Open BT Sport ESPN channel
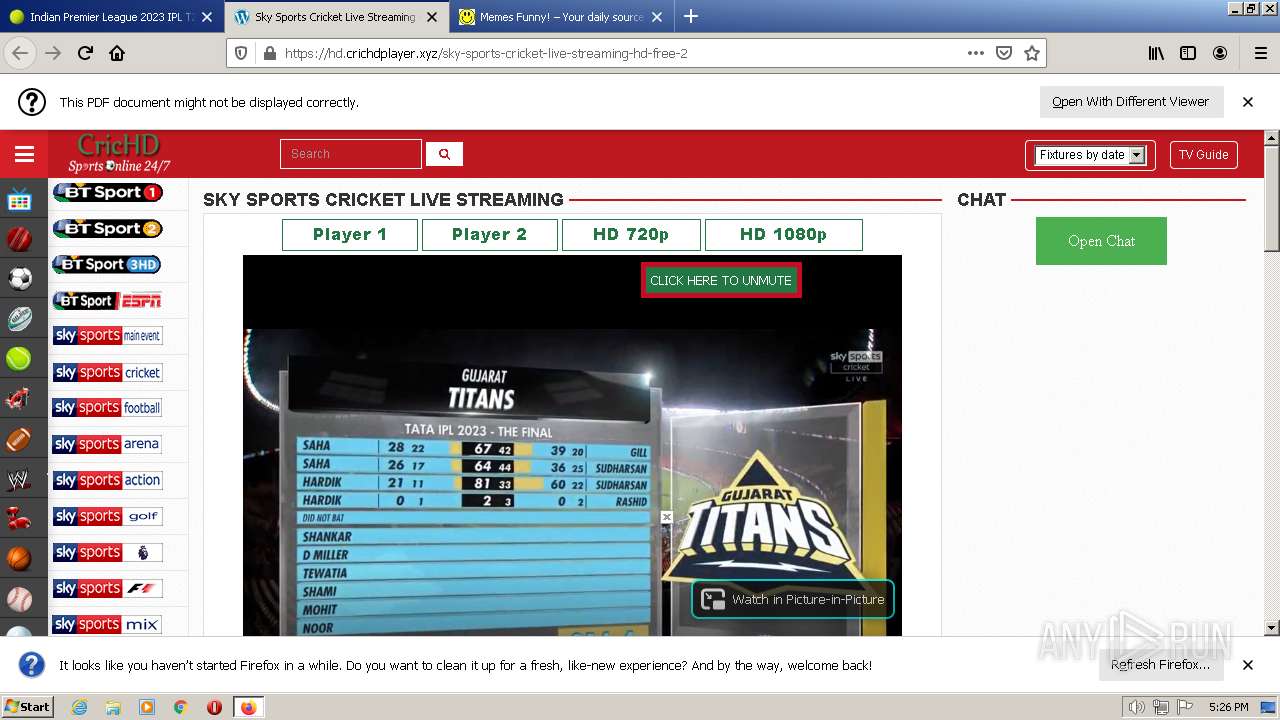The width and height of the screenshot is (1280, 720). pos(107,300)
